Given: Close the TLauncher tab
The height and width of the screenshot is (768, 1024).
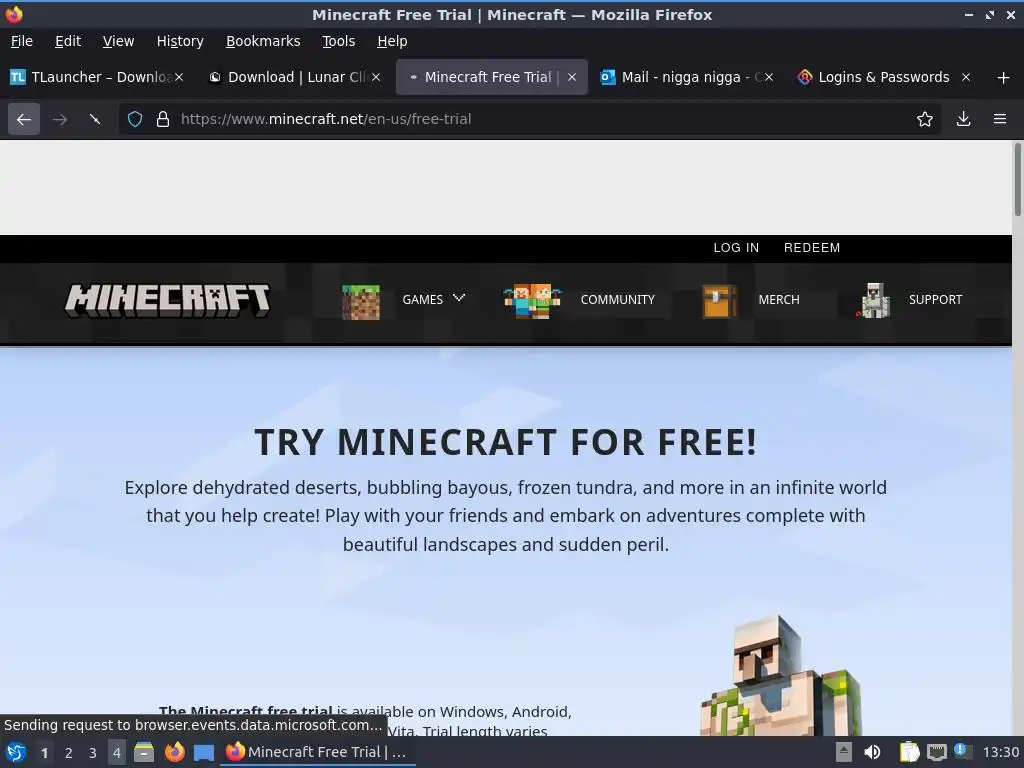Looking at the screenshot, I should (179, 77).
